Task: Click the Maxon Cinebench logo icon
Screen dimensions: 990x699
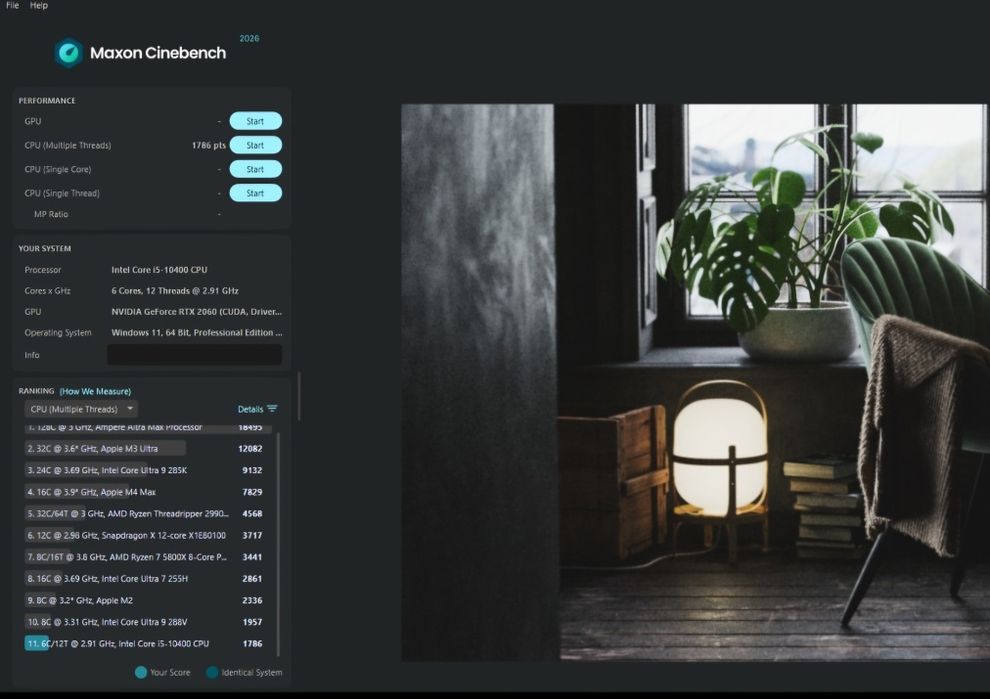Action: click(x=68, y=53)
